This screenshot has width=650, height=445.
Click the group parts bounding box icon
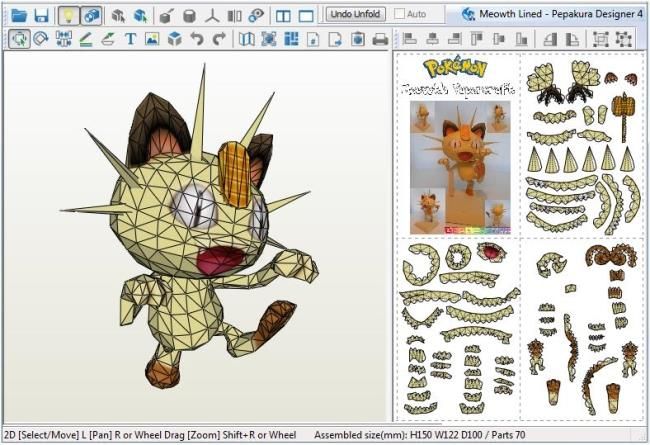coord(600,39)
